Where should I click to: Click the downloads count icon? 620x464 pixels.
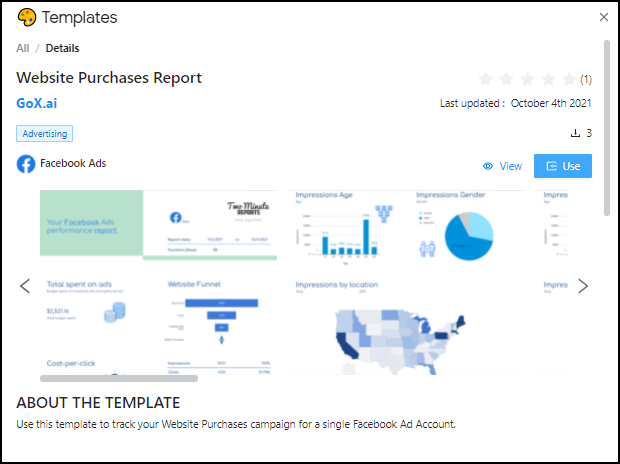tap(575, 133)
